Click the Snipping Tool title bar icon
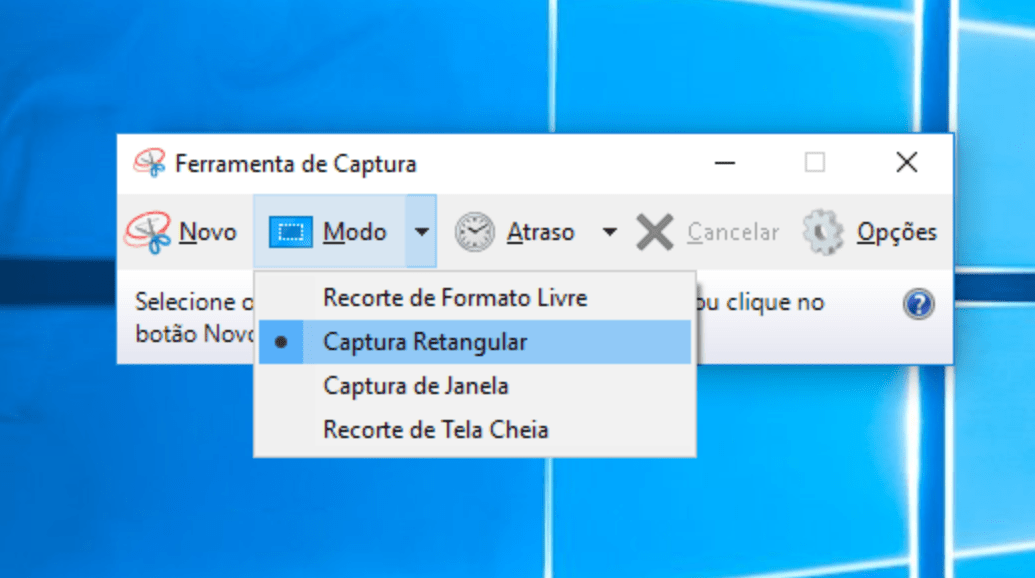 (150, 162)
